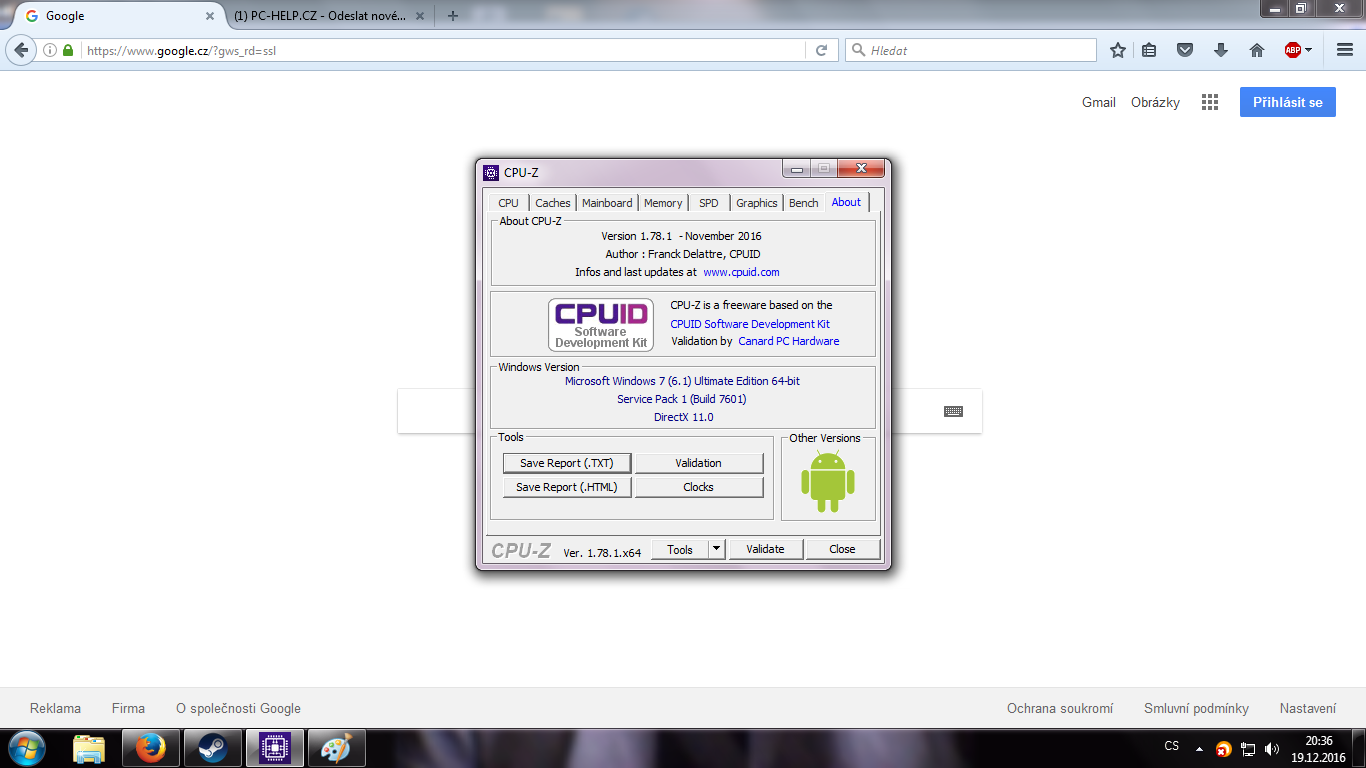Click the Pocket icon in toolbar
Image resolution: width=1366 pixels, height=768 pixels.
click(1185, 50)
